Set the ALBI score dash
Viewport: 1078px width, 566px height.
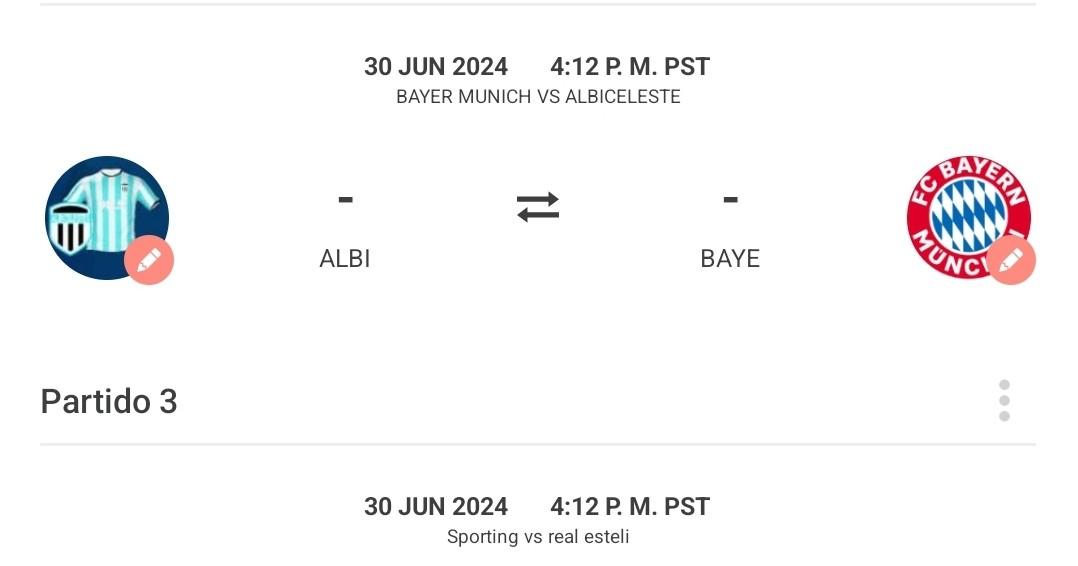coord(345,200)
